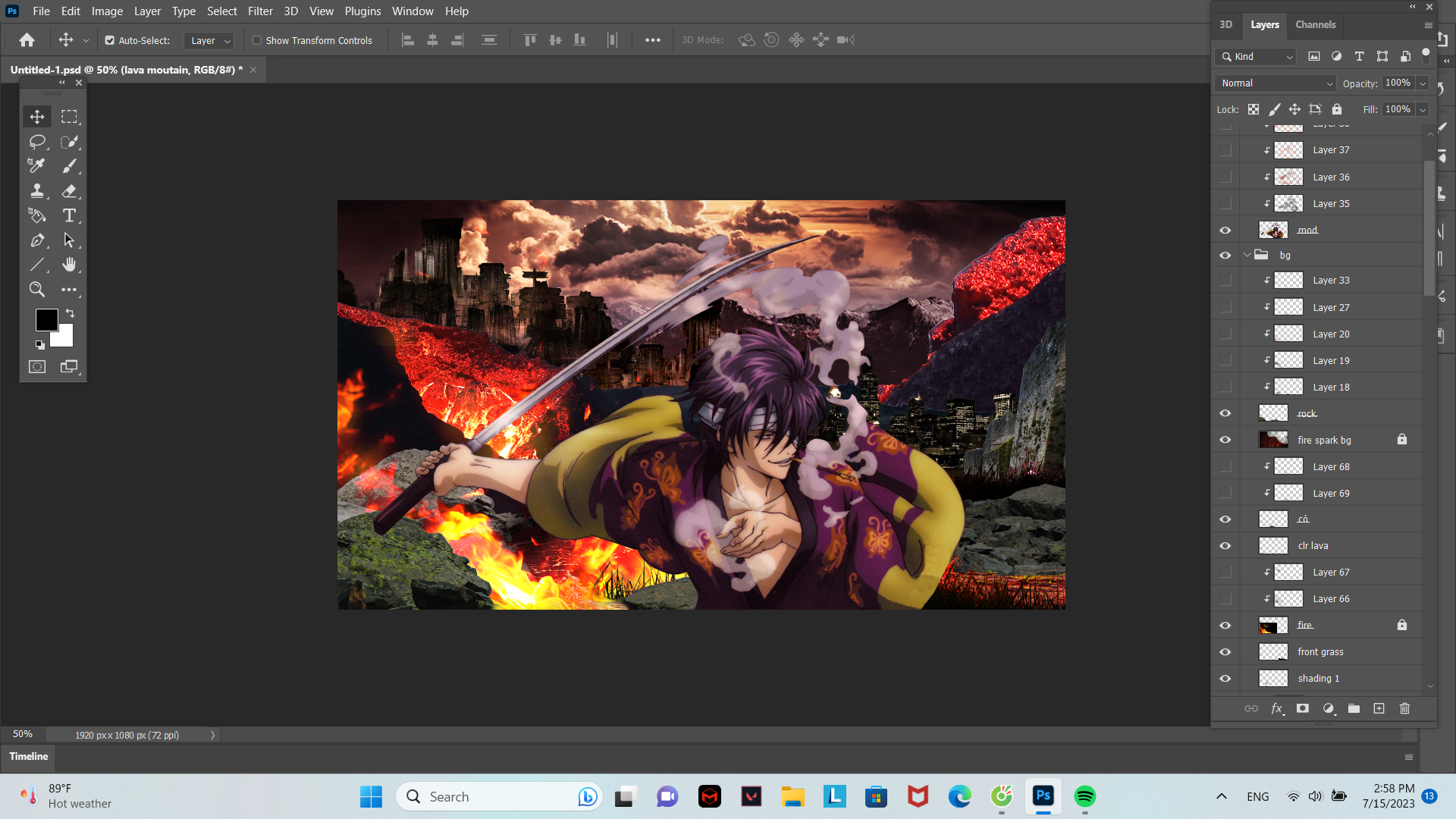Select the Zoom tool
This screenshot has height=819, width=1456.
36,290
